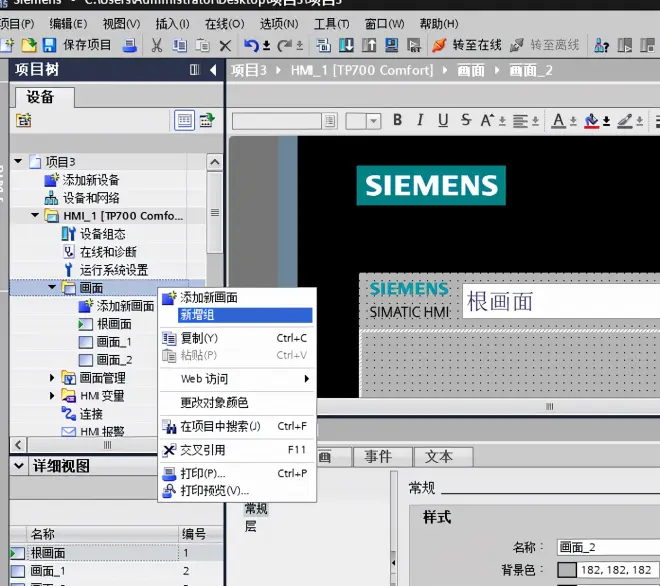Click the 名称 field showing 画面_2

point(608,547)
